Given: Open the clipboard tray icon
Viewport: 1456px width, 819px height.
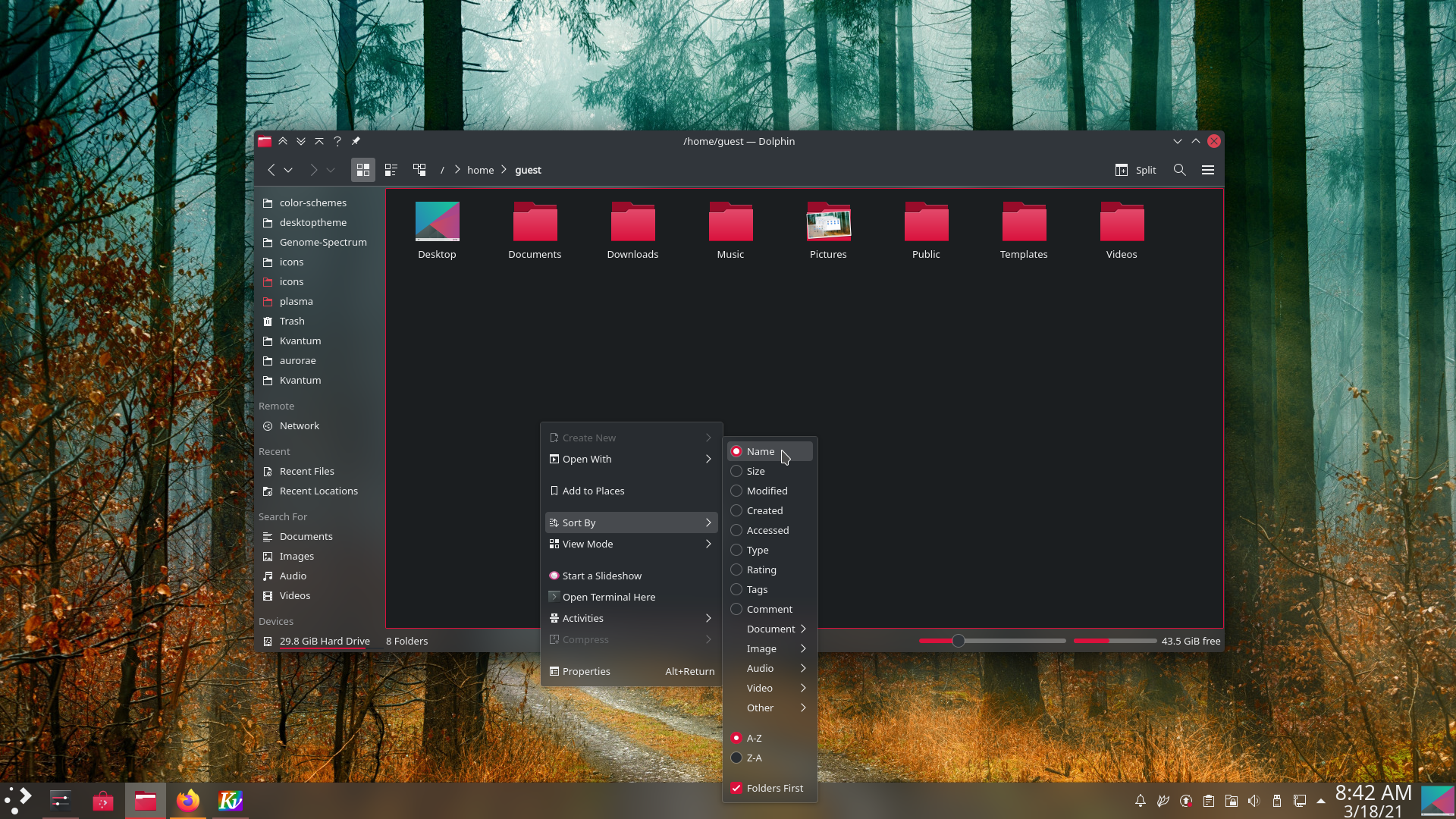Looking at the screenshot, I should pyautogui.click(x=1209, y=801).
